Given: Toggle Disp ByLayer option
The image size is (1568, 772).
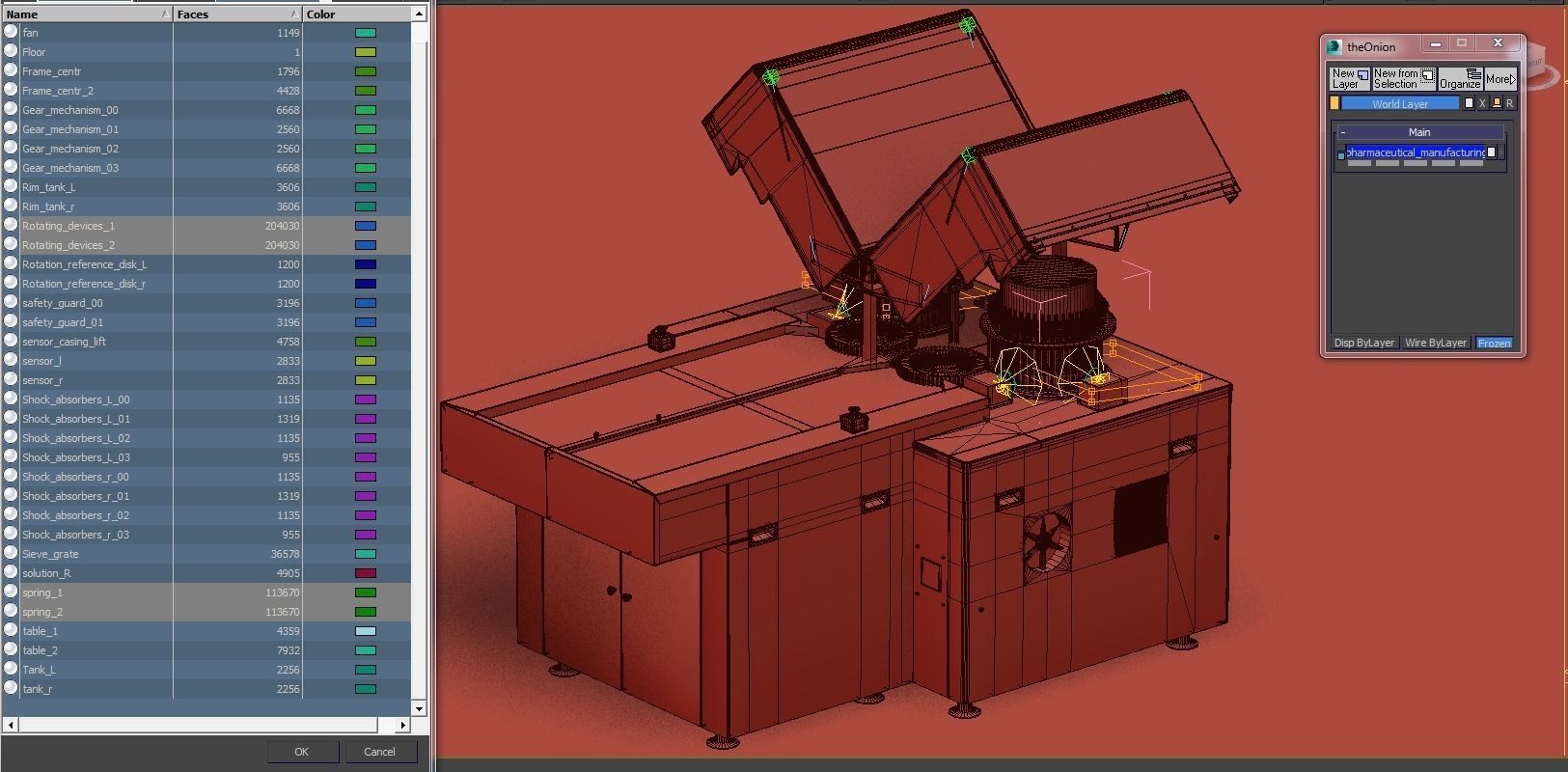Looking at the screenshot, I should pos(1364,343).
